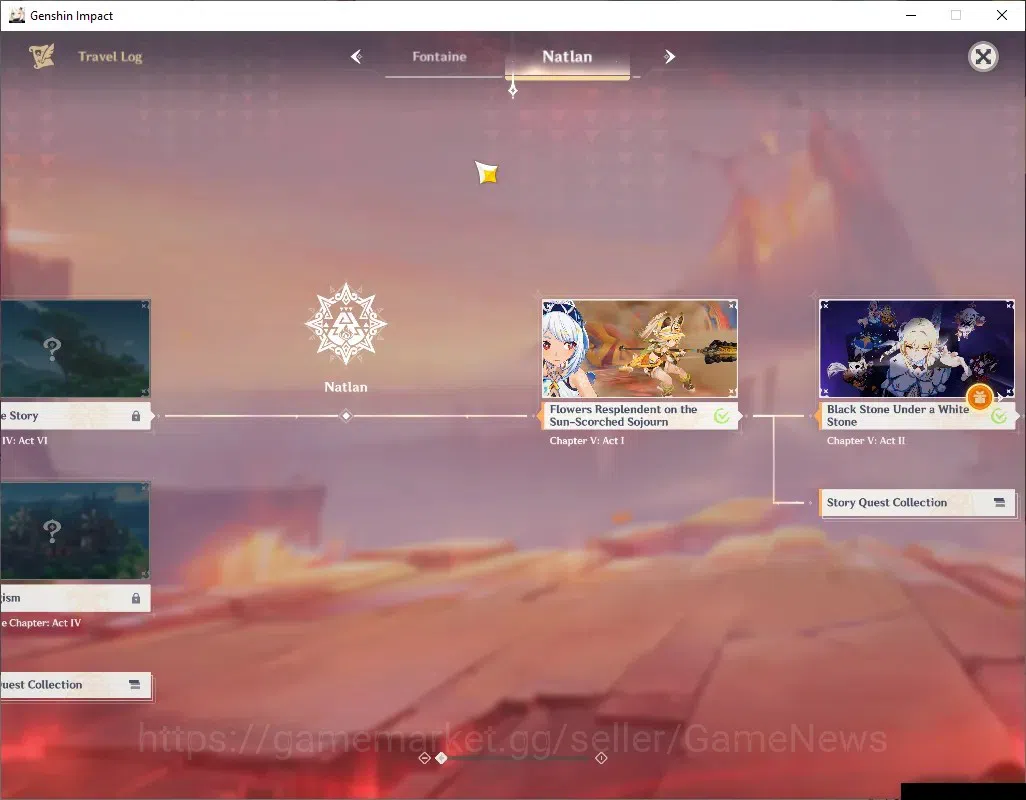Close the Genshin Impact window
This screenshot has width=1026, height=800.
1002,15
